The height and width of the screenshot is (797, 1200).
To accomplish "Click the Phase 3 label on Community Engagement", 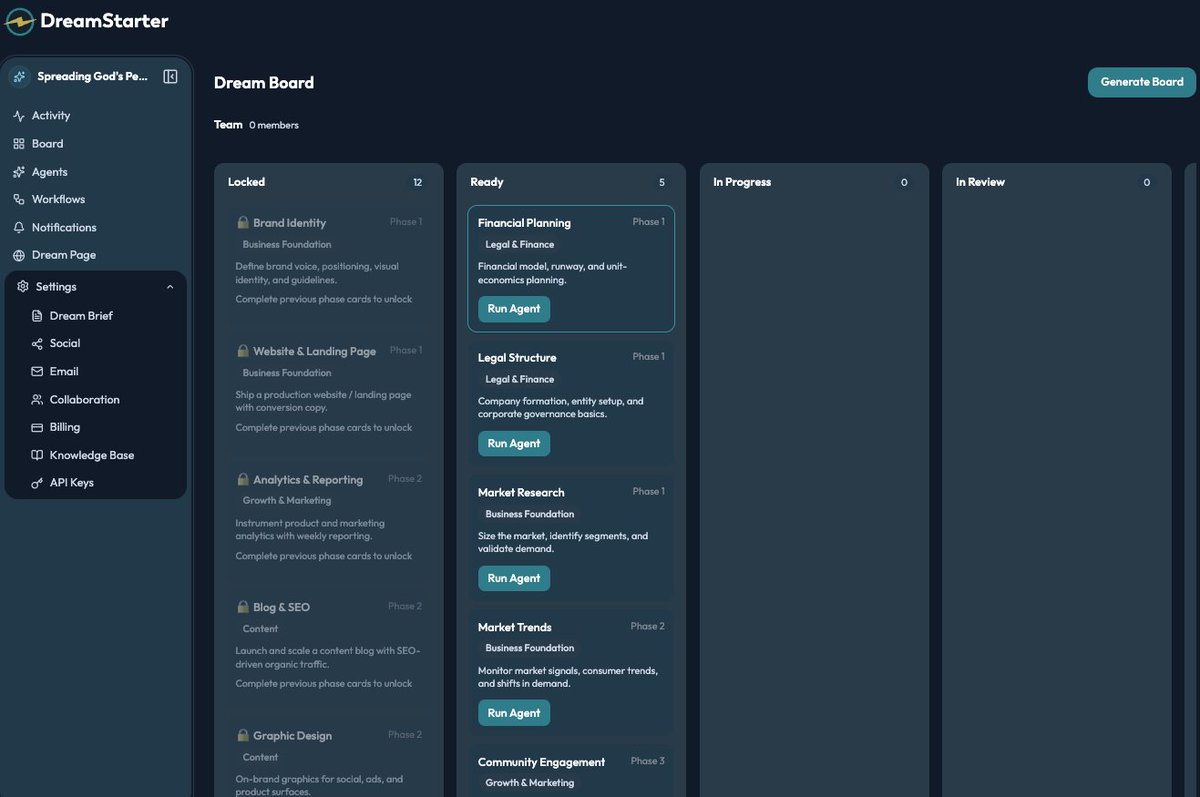I will [647, 761].
